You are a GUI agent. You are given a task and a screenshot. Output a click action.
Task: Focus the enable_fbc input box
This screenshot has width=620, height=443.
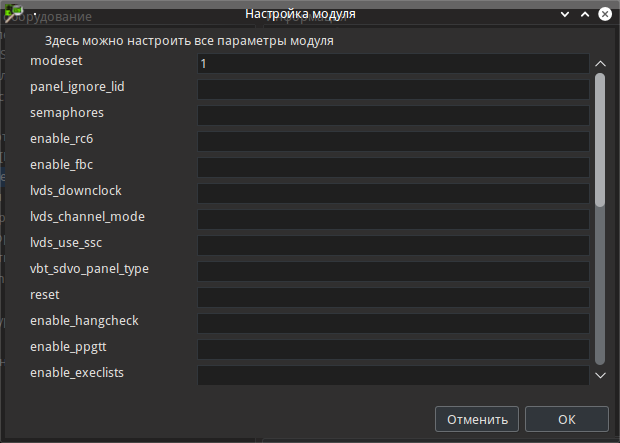(392, 167)
